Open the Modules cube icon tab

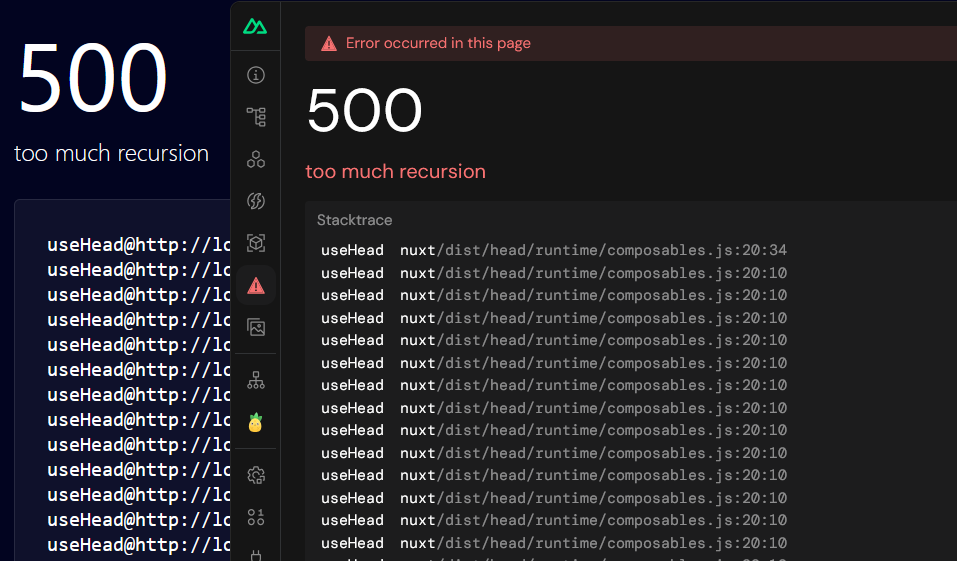[256, 243]
